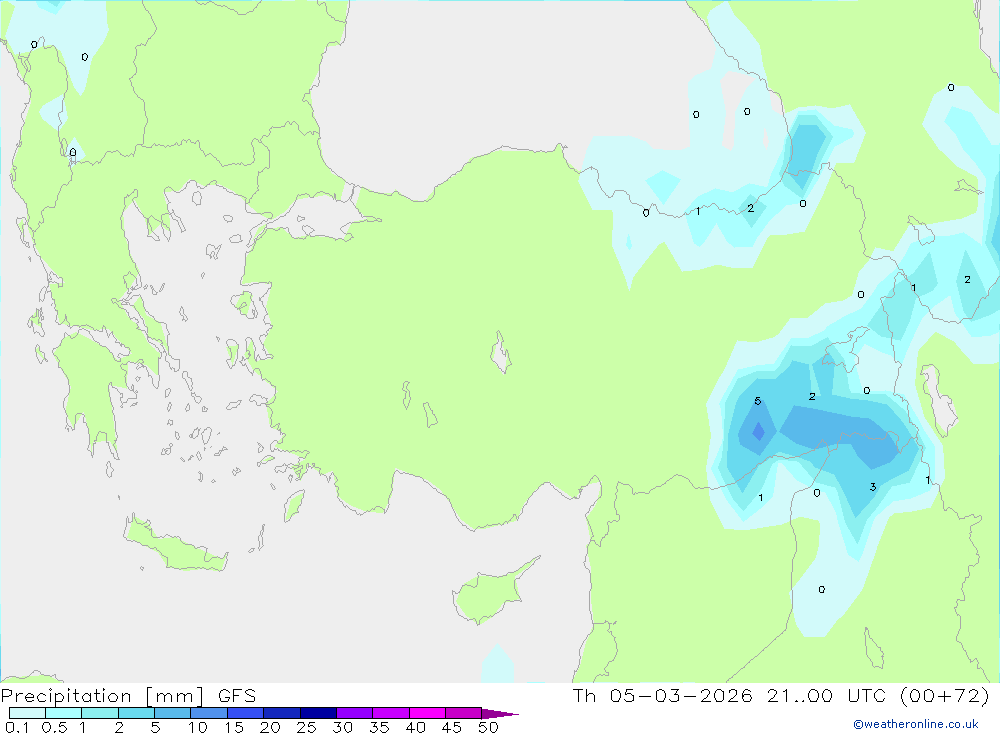
Task: Click the '15' legend scale label
Action: (233, 727)
